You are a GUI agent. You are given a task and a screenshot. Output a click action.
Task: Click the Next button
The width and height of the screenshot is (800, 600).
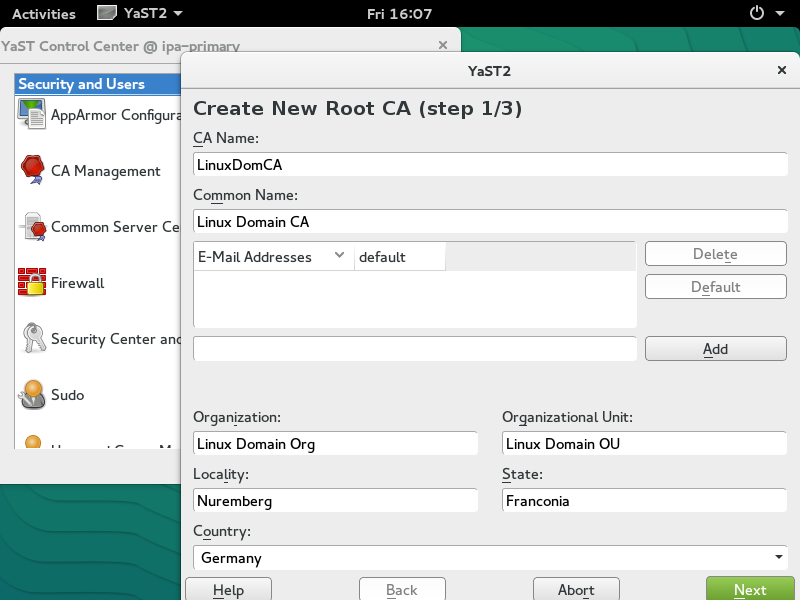tap(749, 589)
